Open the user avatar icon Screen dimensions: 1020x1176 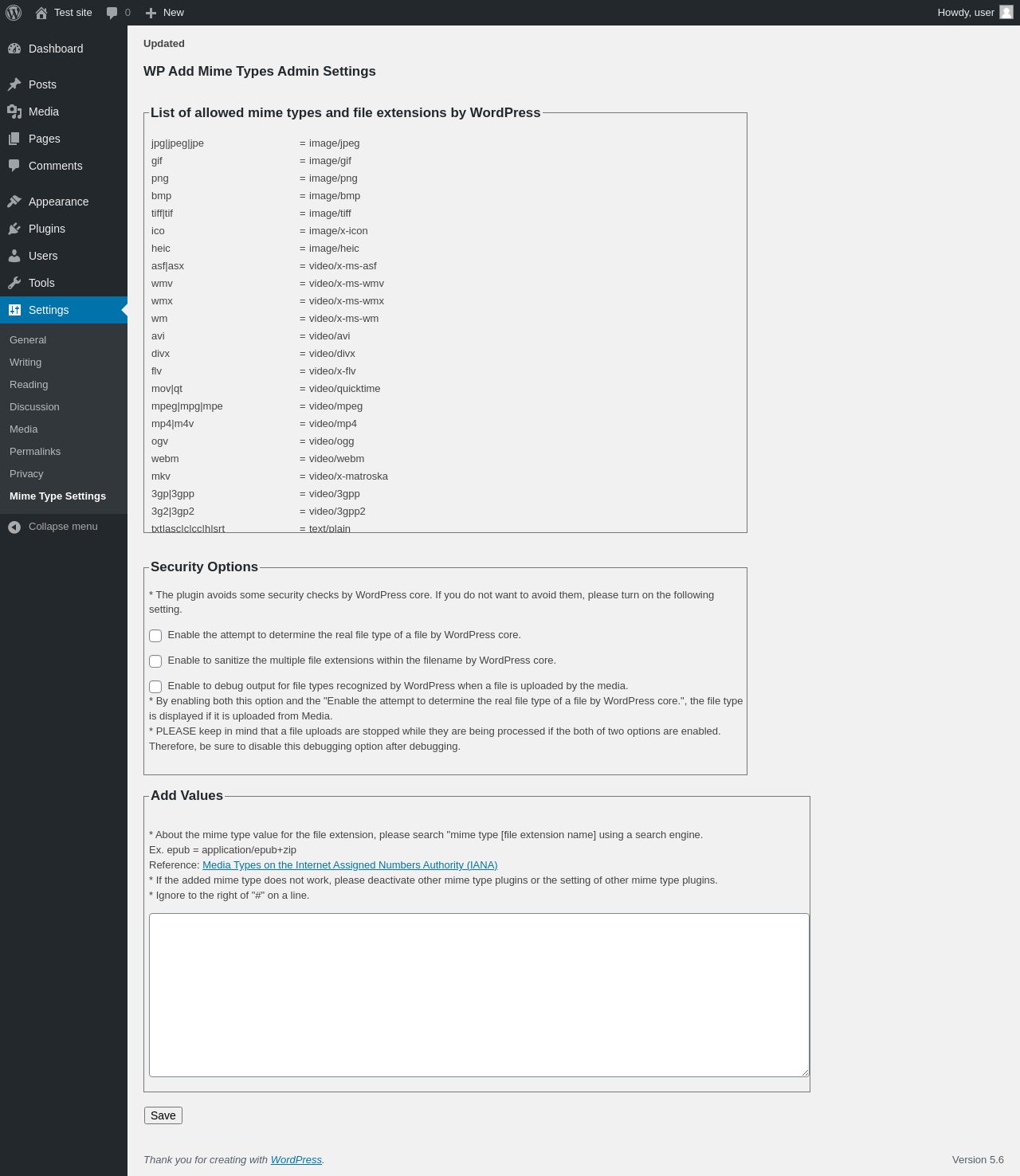1006,12
